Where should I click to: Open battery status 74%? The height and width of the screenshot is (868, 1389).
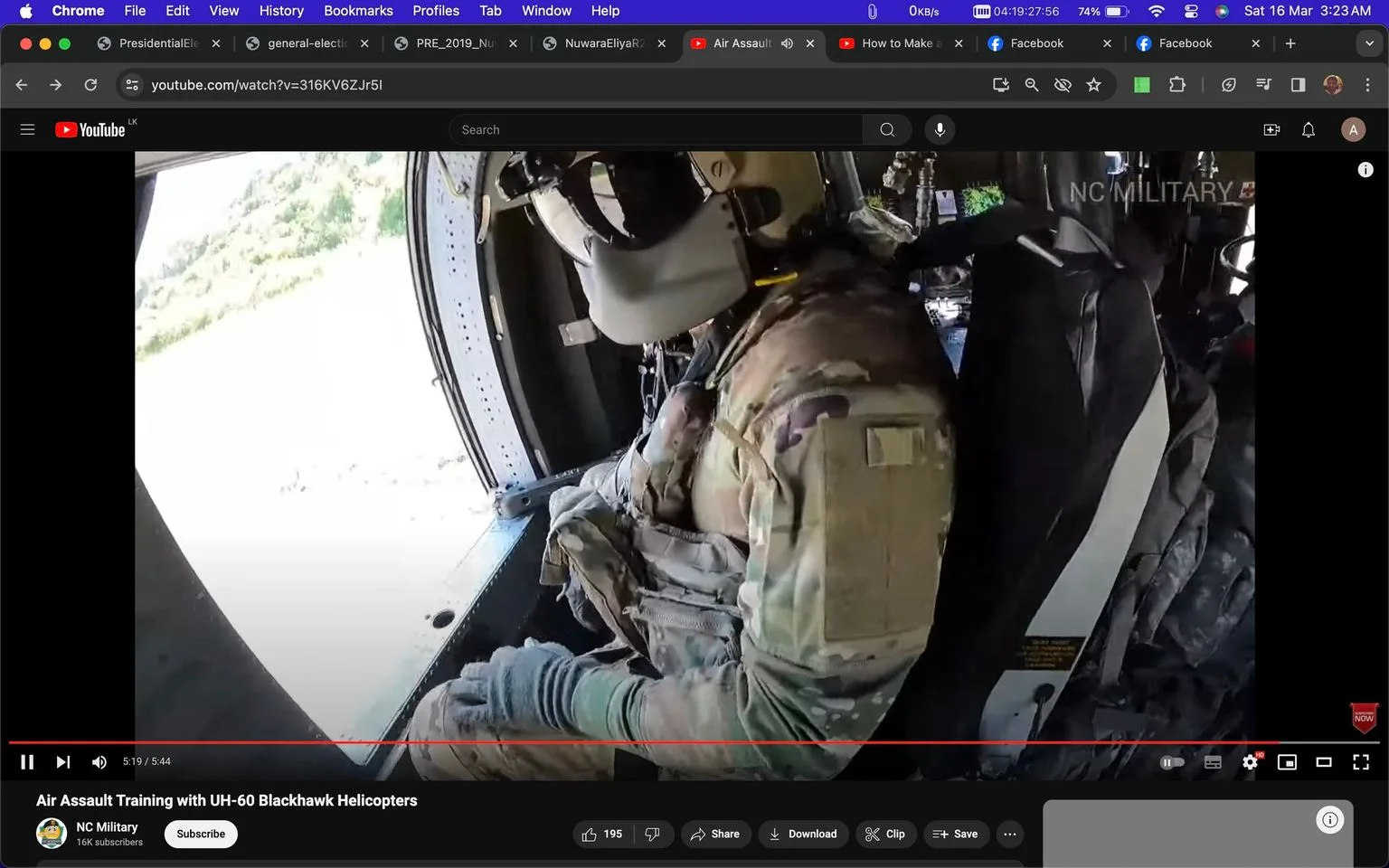[x=1103, y=11]
